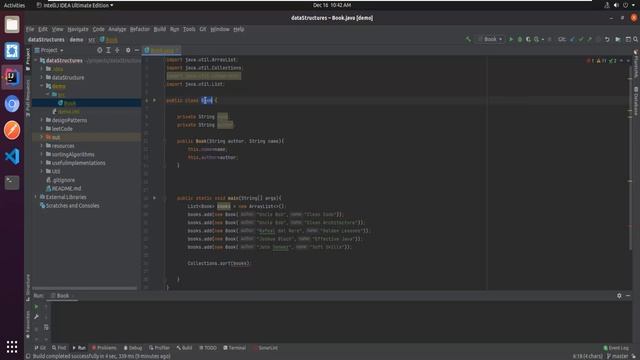This screenshot has height=360, width=640.
Task: Click the rollback undo arrow icon
Action: pos(607,39)
